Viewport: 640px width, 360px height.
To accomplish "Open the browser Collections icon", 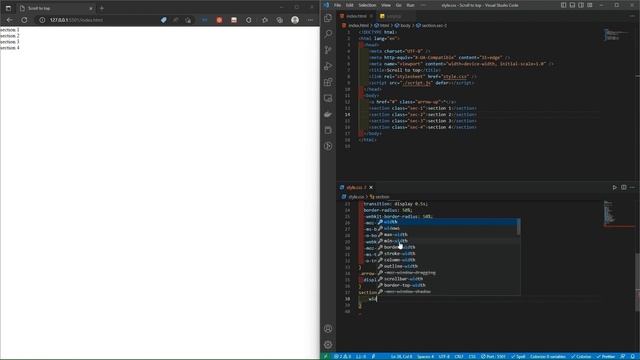I will click(280, 20).
